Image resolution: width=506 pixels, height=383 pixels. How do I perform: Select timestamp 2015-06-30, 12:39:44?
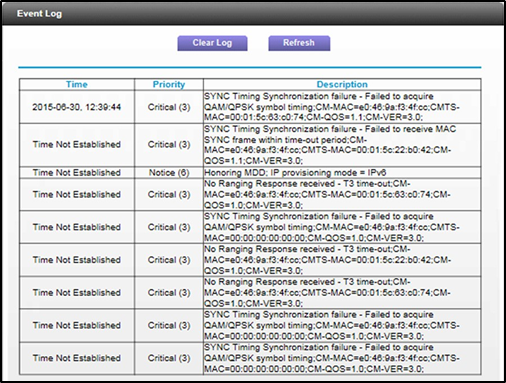pos(77,107)
